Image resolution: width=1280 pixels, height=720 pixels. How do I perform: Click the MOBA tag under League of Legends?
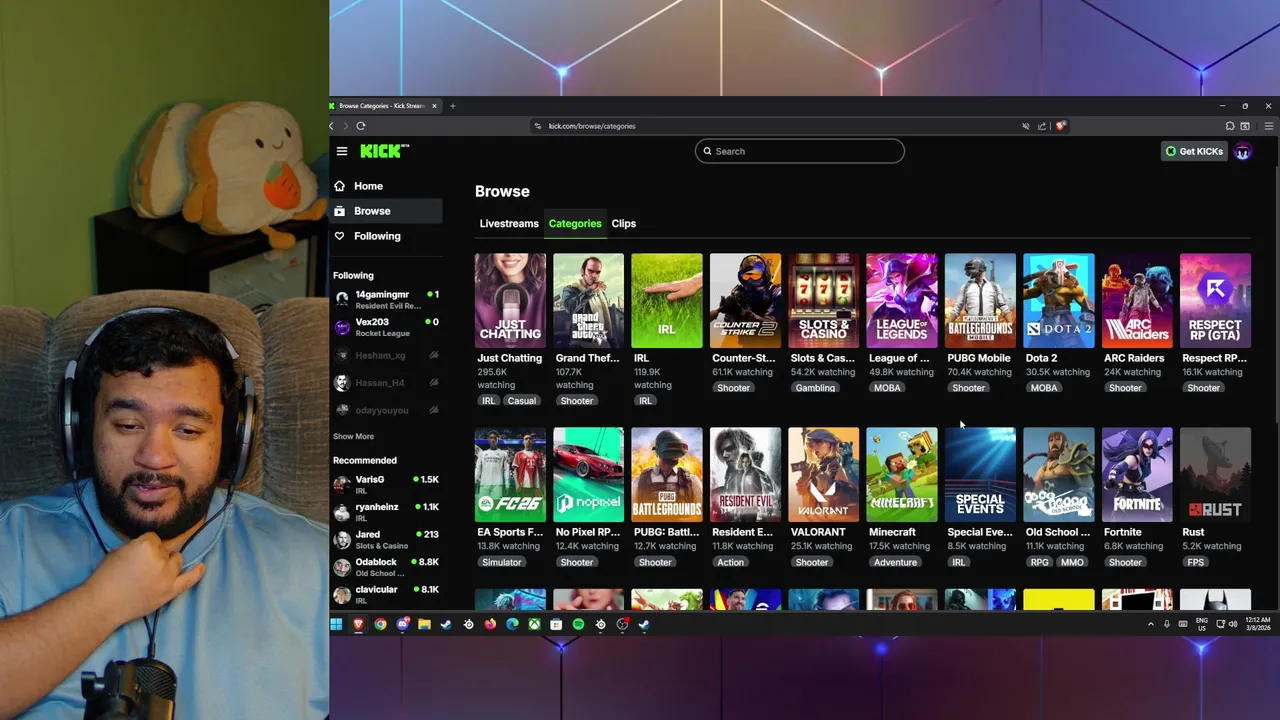tap(887, 388)
